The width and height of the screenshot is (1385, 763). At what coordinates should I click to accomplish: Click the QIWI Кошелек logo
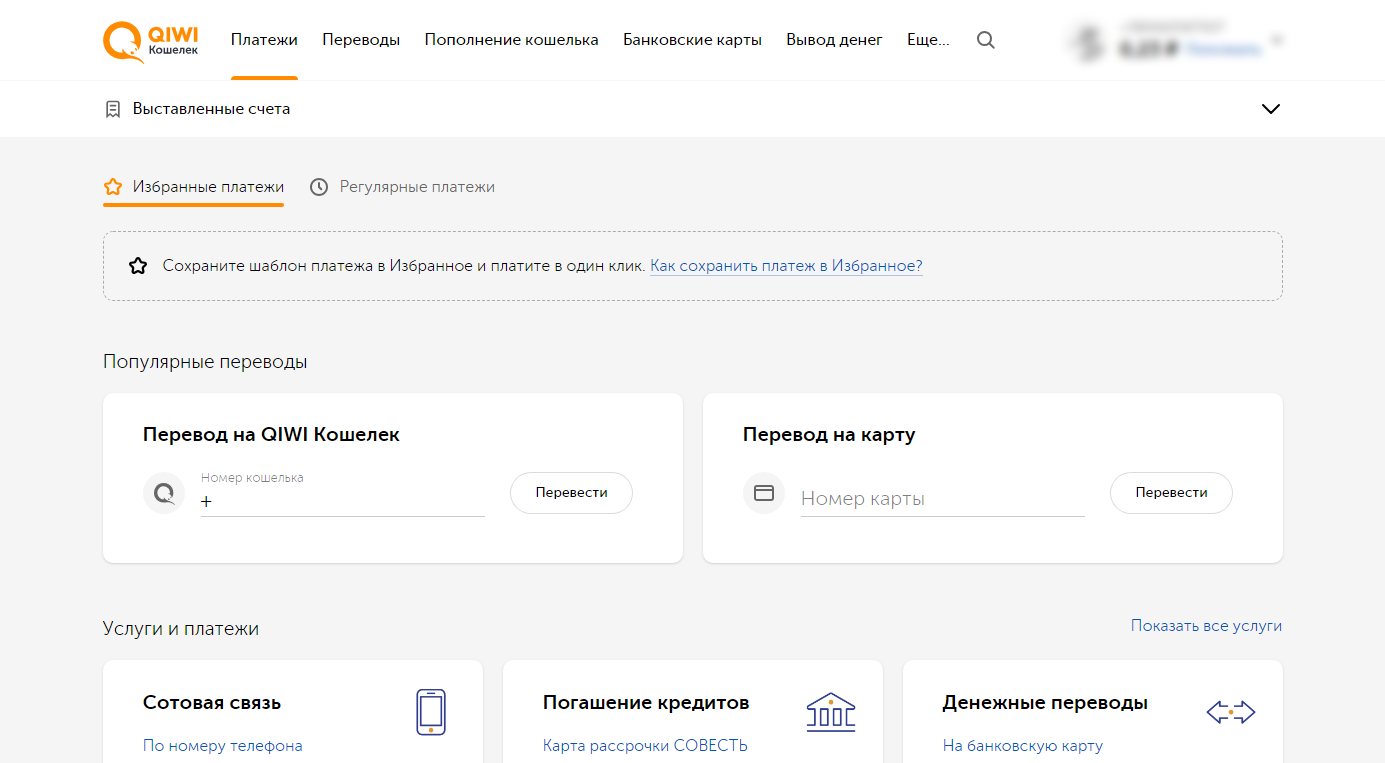tap(149, 40)
